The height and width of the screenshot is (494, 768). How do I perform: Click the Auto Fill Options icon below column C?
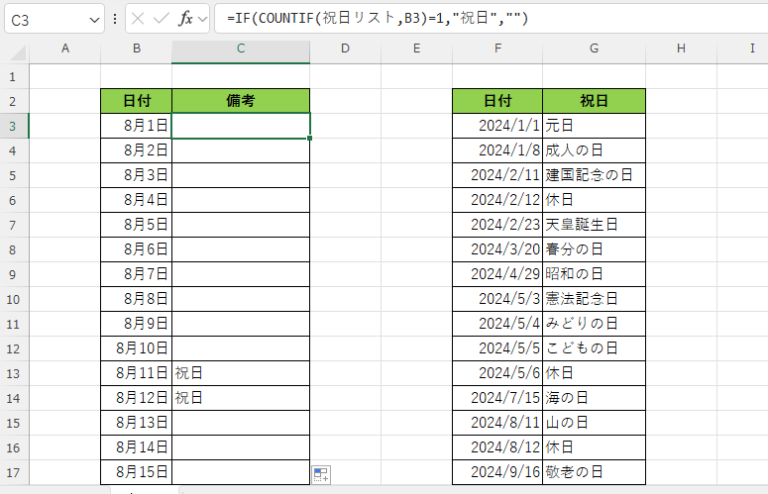pos(321,475)
